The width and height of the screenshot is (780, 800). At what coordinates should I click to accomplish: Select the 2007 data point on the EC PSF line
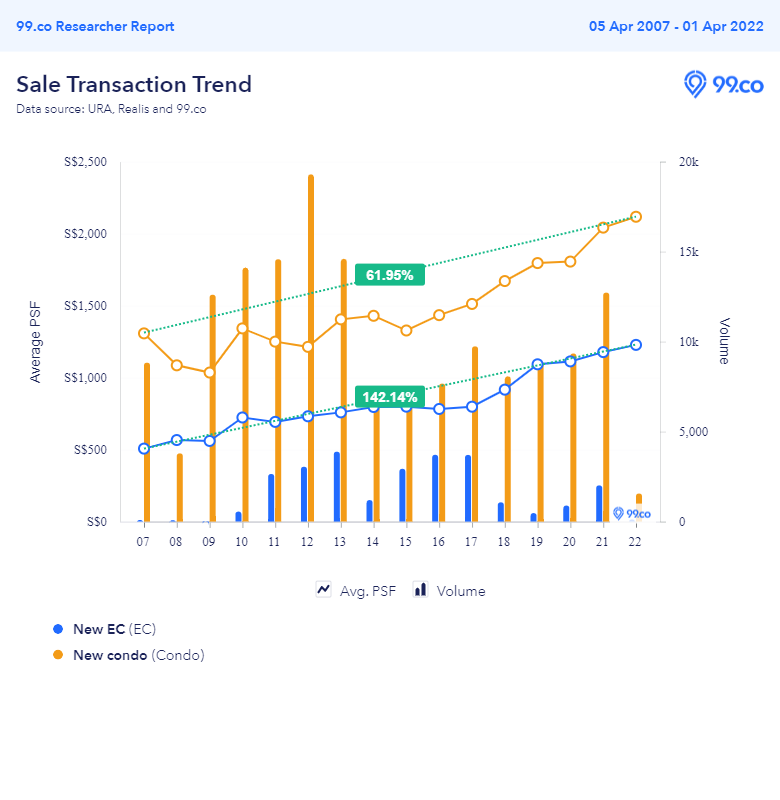144,449
